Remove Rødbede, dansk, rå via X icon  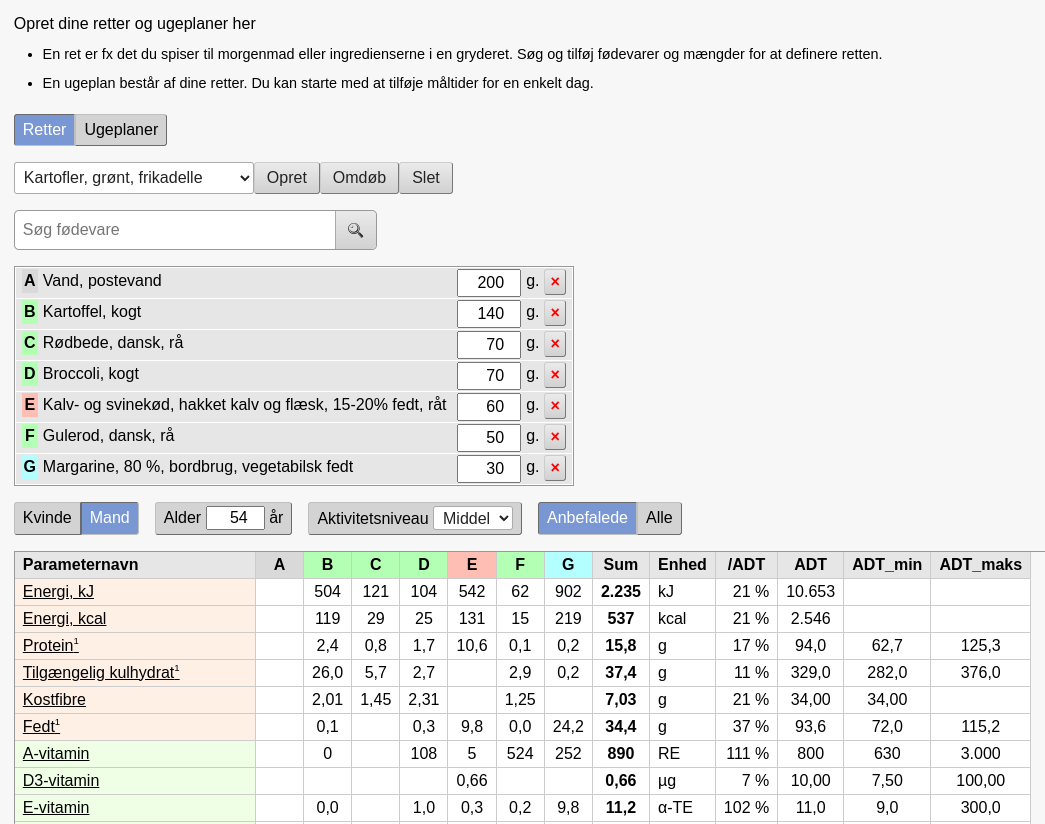[x=555, y=344]
